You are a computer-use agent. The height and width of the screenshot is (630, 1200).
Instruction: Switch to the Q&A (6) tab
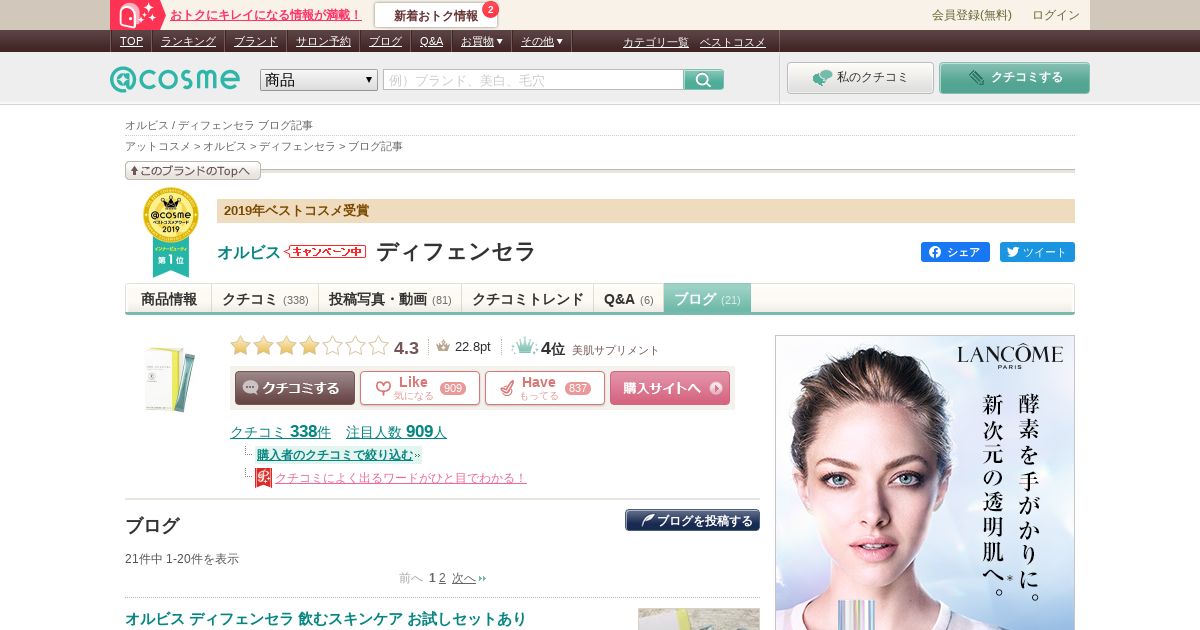tap(629, 299)
